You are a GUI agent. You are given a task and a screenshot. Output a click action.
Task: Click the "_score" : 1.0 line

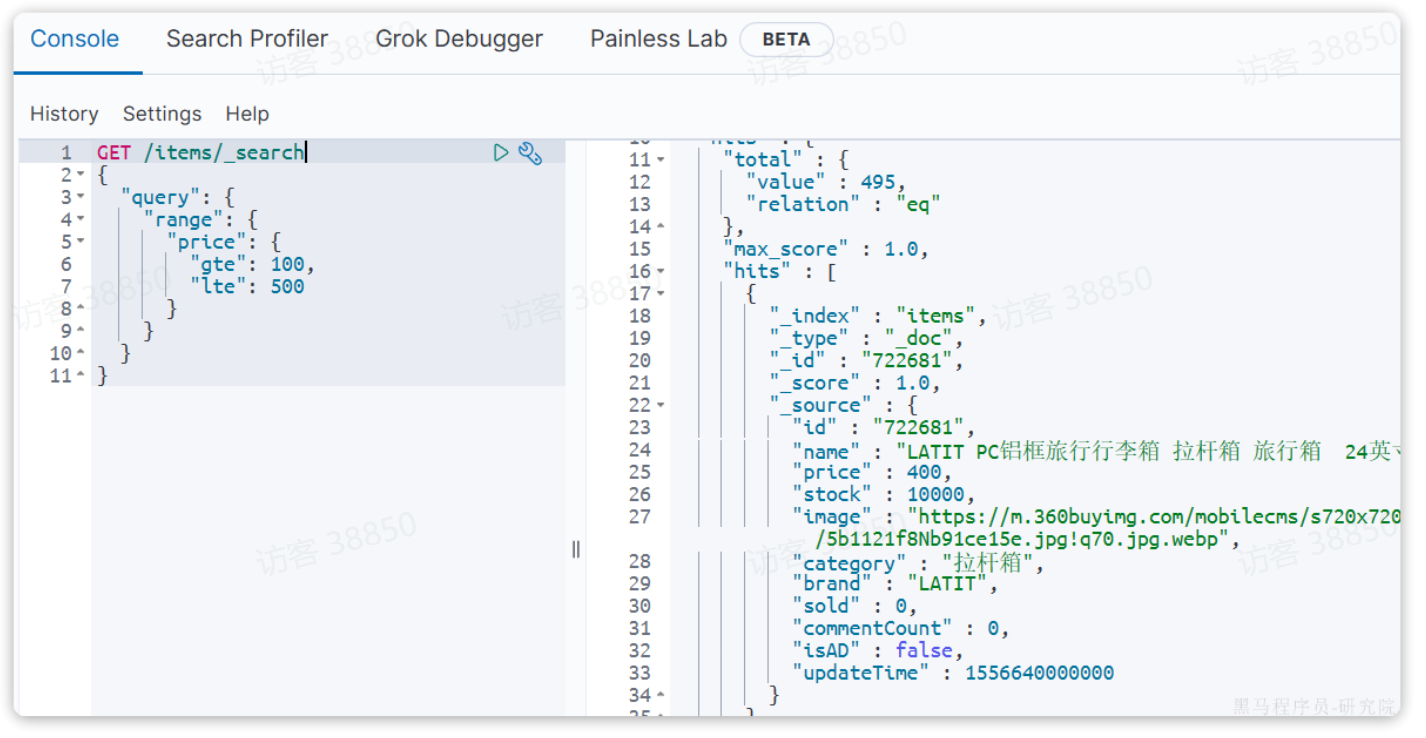[855, 383]
